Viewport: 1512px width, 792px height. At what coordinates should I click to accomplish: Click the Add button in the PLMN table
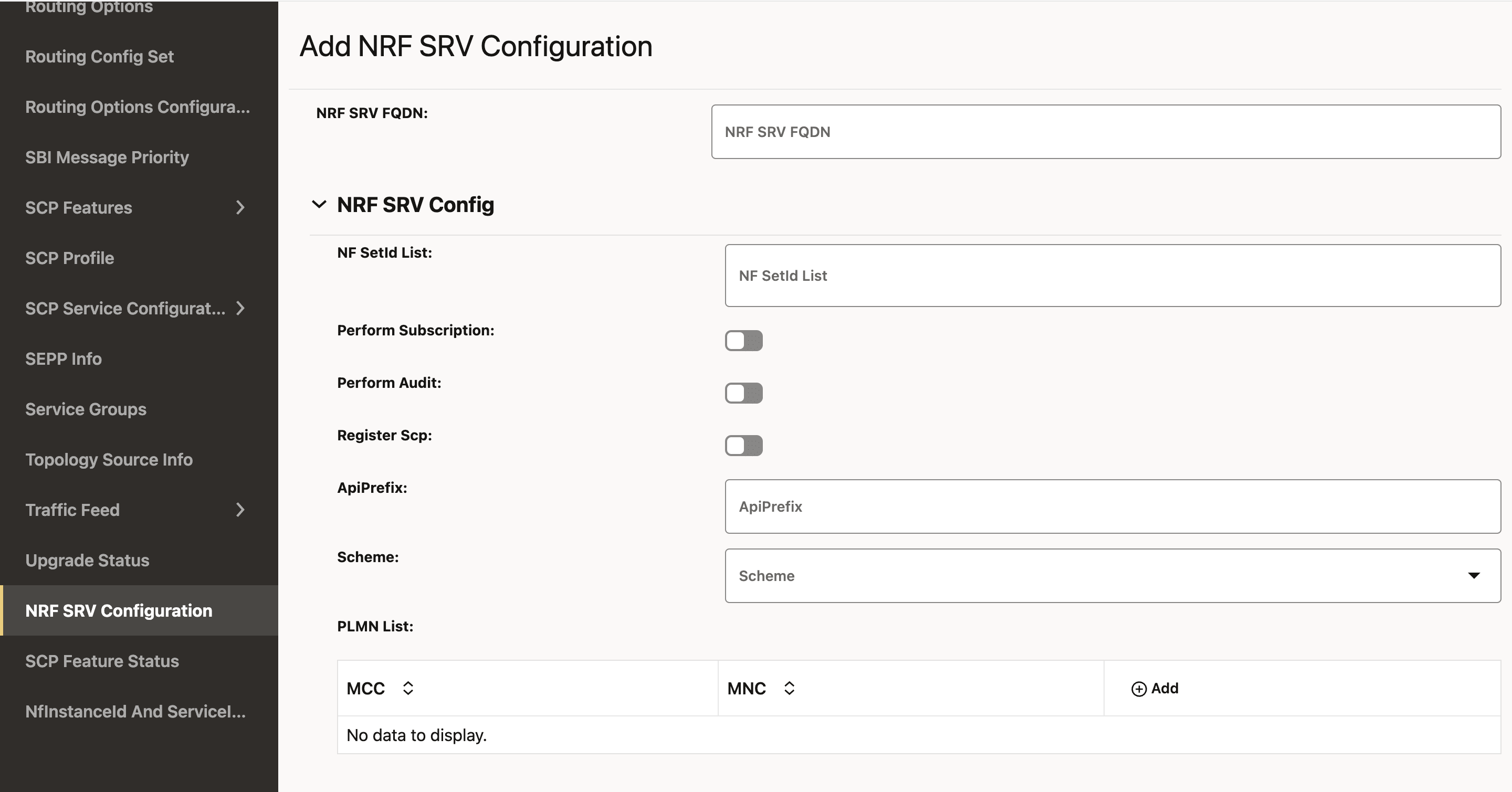coord(1154,688)
